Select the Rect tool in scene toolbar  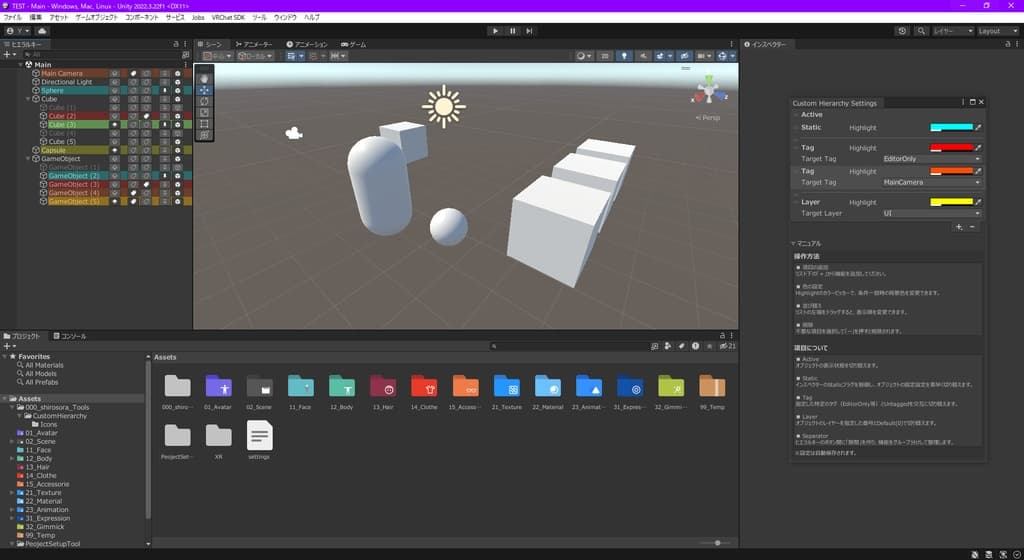point(204,123)
